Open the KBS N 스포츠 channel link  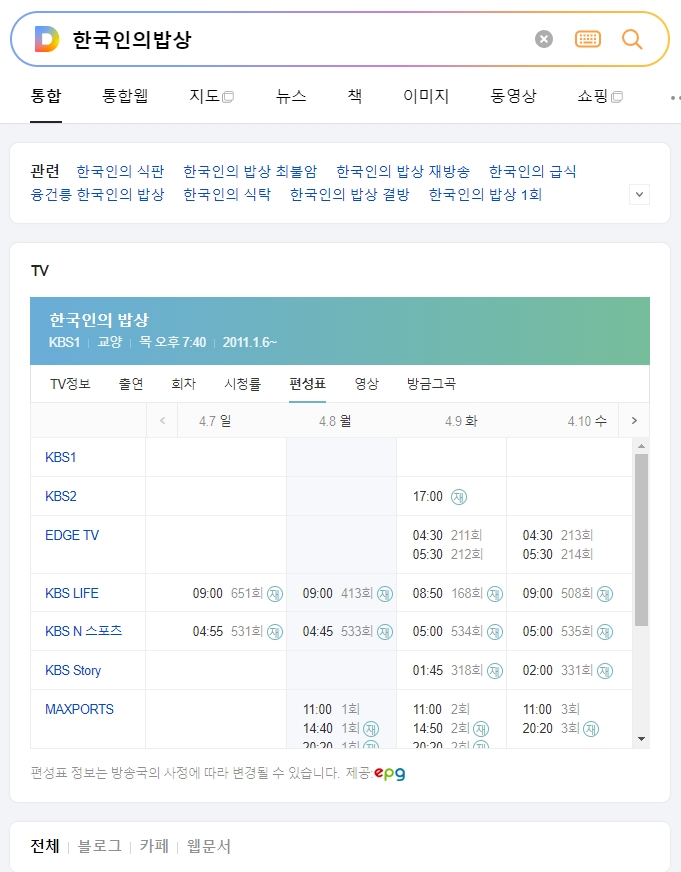pos(83,631)
